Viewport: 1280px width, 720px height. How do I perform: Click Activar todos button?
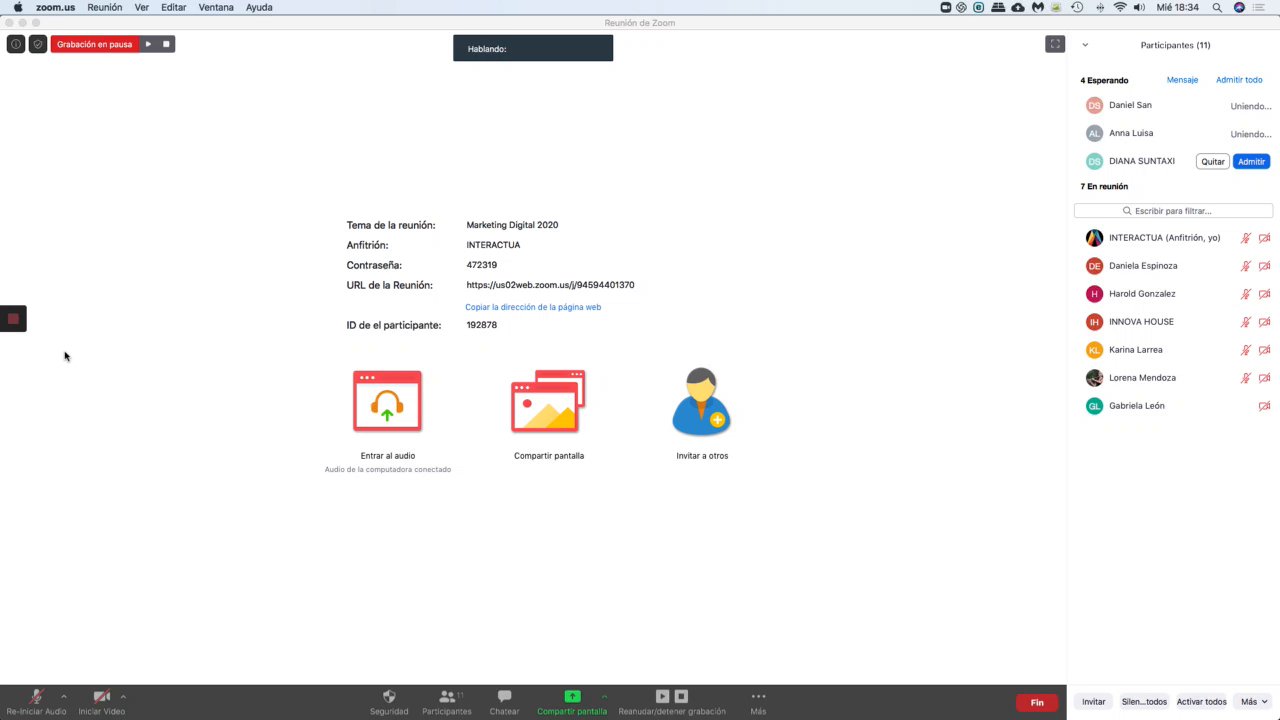click(1202, 702)
